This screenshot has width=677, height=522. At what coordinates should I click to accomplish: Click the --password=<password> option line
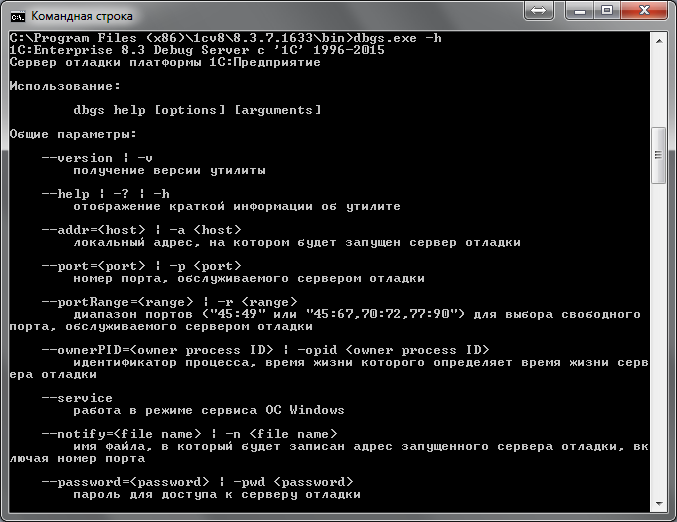pos(197,482)
